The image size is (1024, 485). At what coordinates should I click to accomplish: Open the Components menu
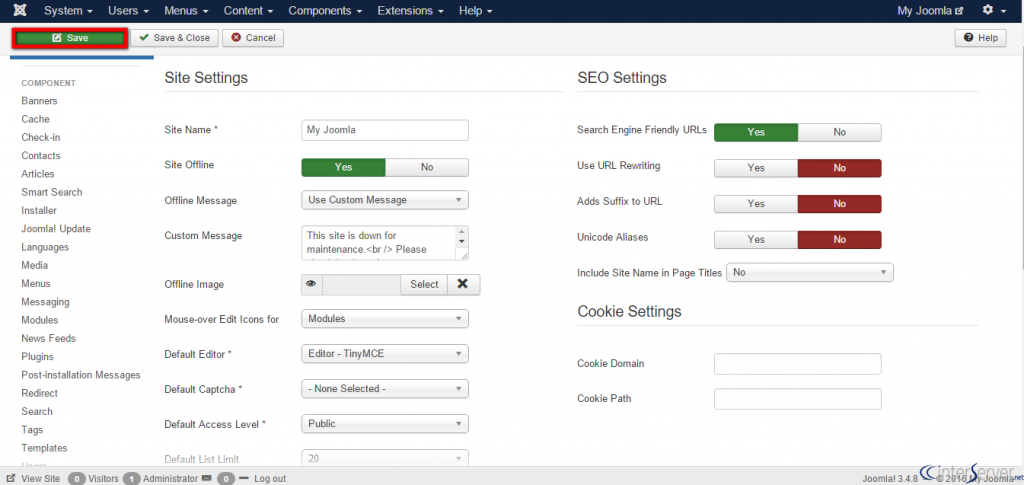pyautogui.click(x=325, y=11)
